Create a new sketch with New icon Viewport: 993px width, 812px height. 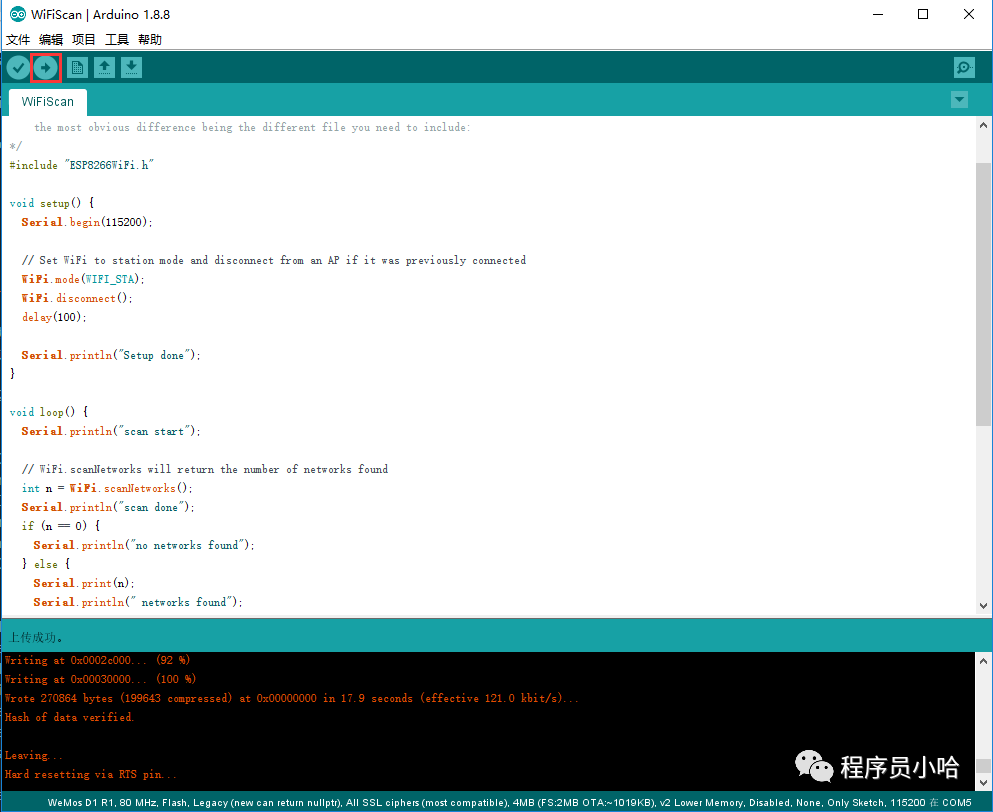click(77, 68)
